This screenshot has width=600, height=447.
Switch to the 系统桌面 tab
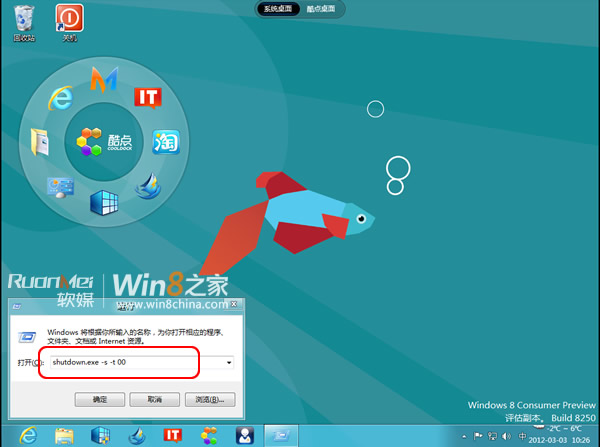(275, 9)
